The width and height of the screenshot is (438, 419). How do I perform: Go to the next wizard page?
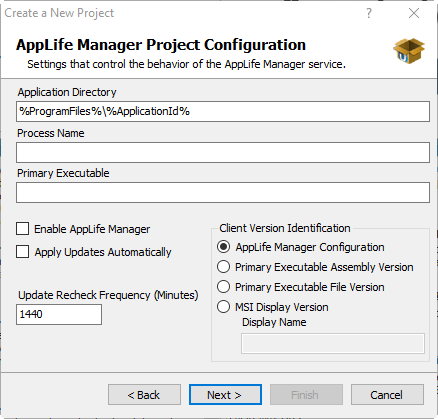(x=225, y=395)
